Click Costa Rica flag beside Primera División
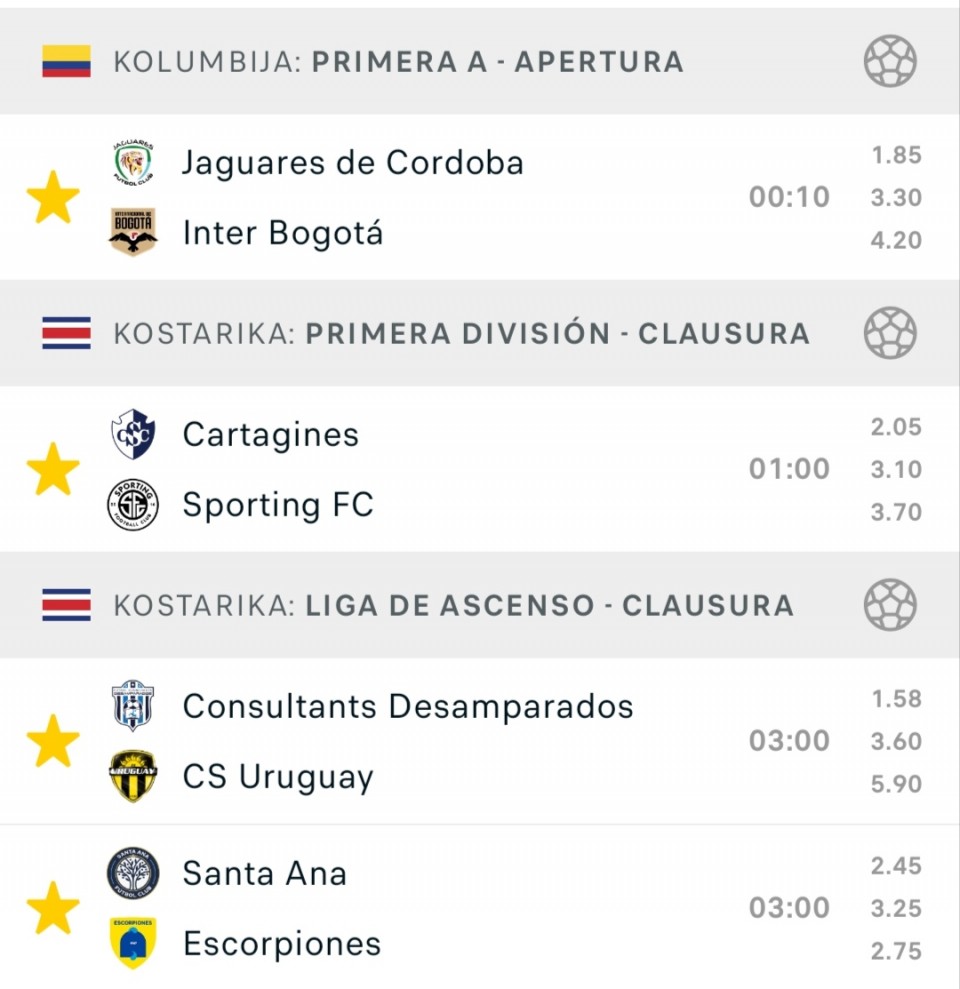 pyautogui.click(x=66, y=333)
